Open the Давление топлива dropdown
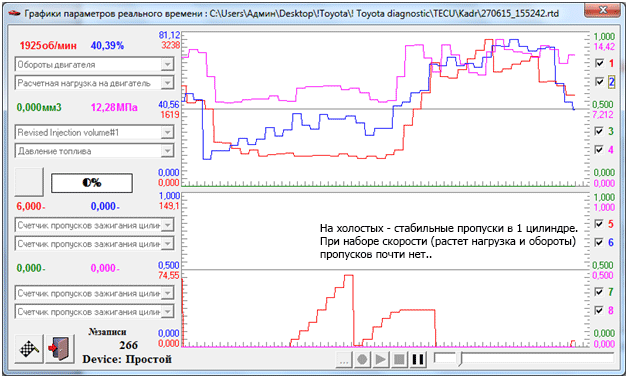The width and height of the screenshot is (628, 378). point(95,151)
